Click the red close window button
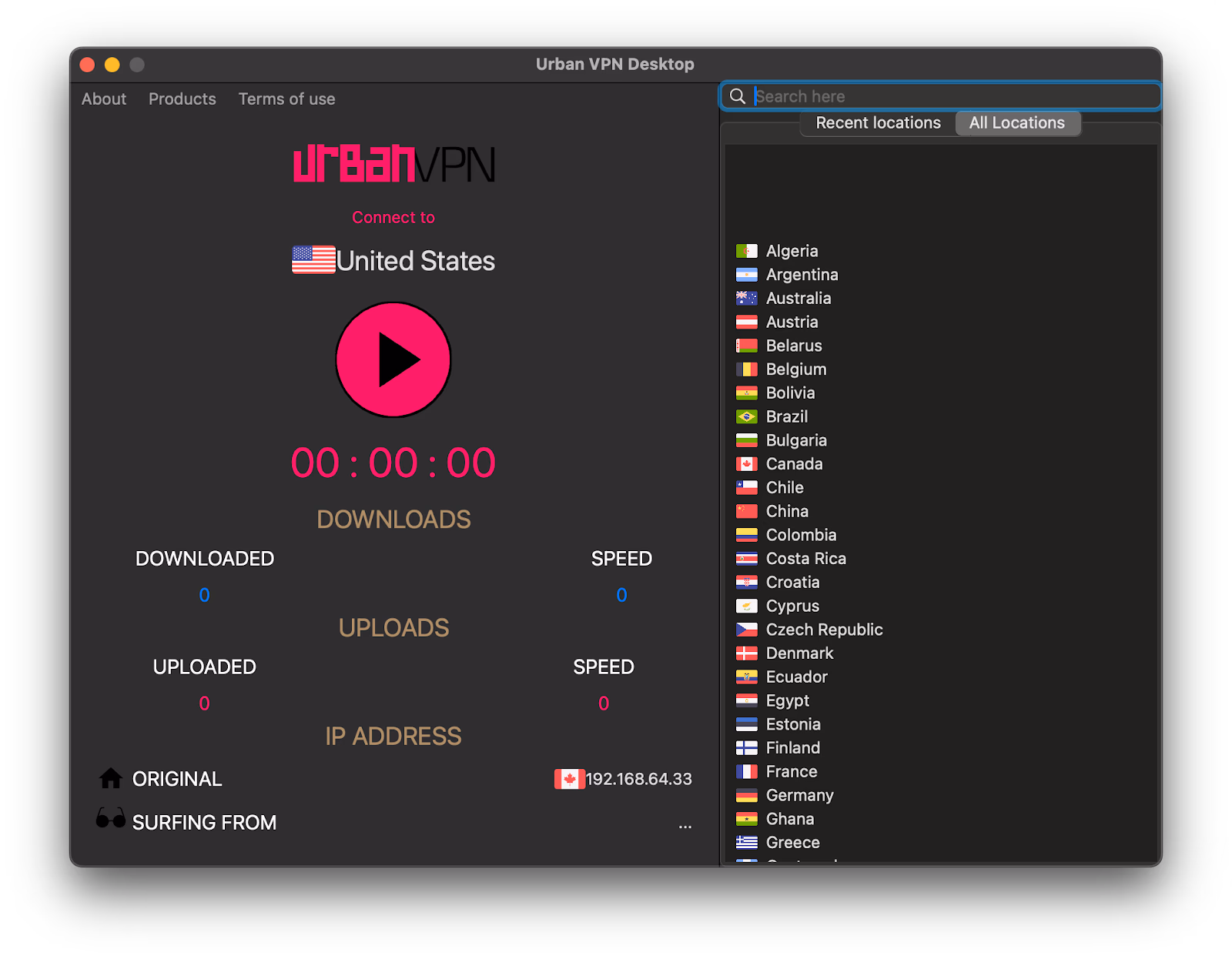This screenshot has width=1232, height=959. [88, 65]
